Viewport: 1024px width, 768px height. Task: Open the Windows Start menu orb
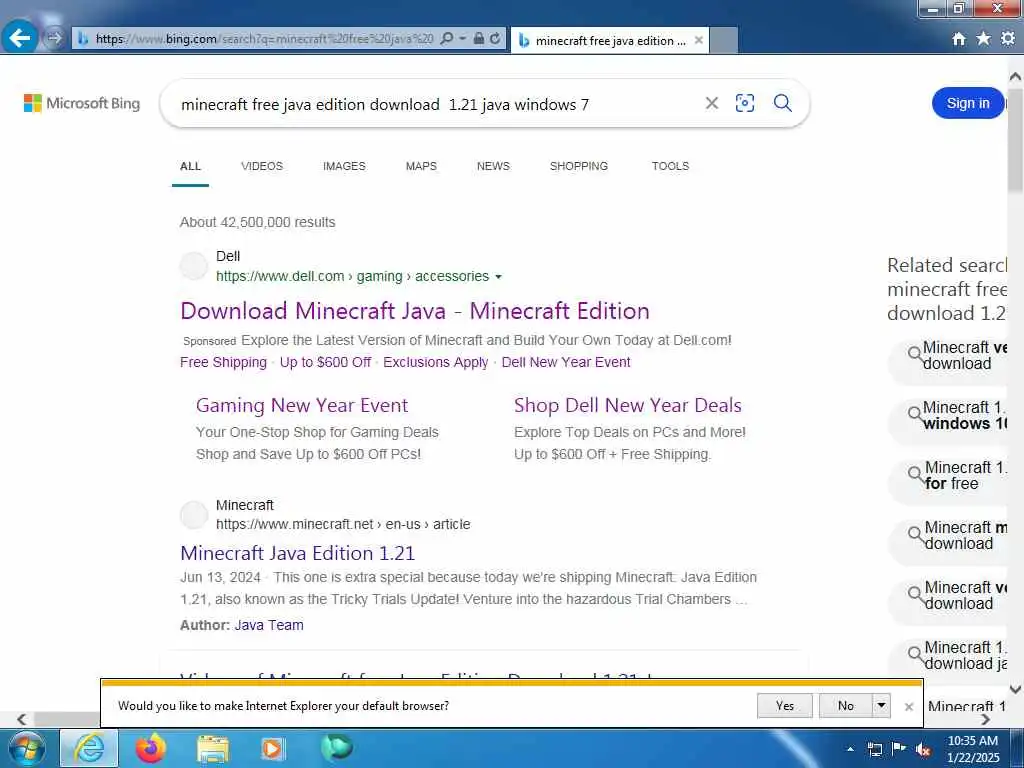27,748
